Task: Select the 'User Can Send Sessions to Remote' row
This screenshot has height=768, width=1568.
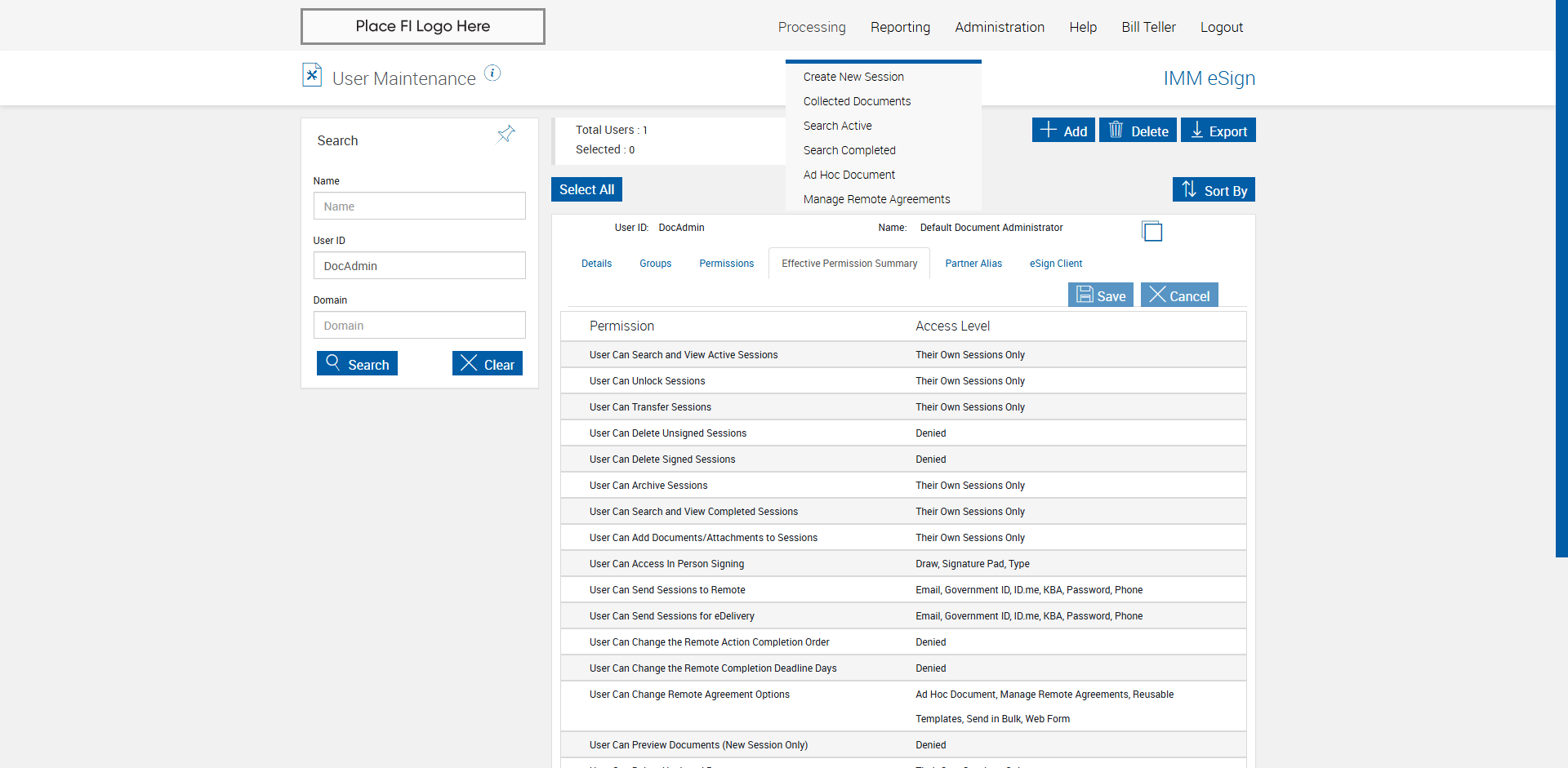Action: click(x=903, y=590)
